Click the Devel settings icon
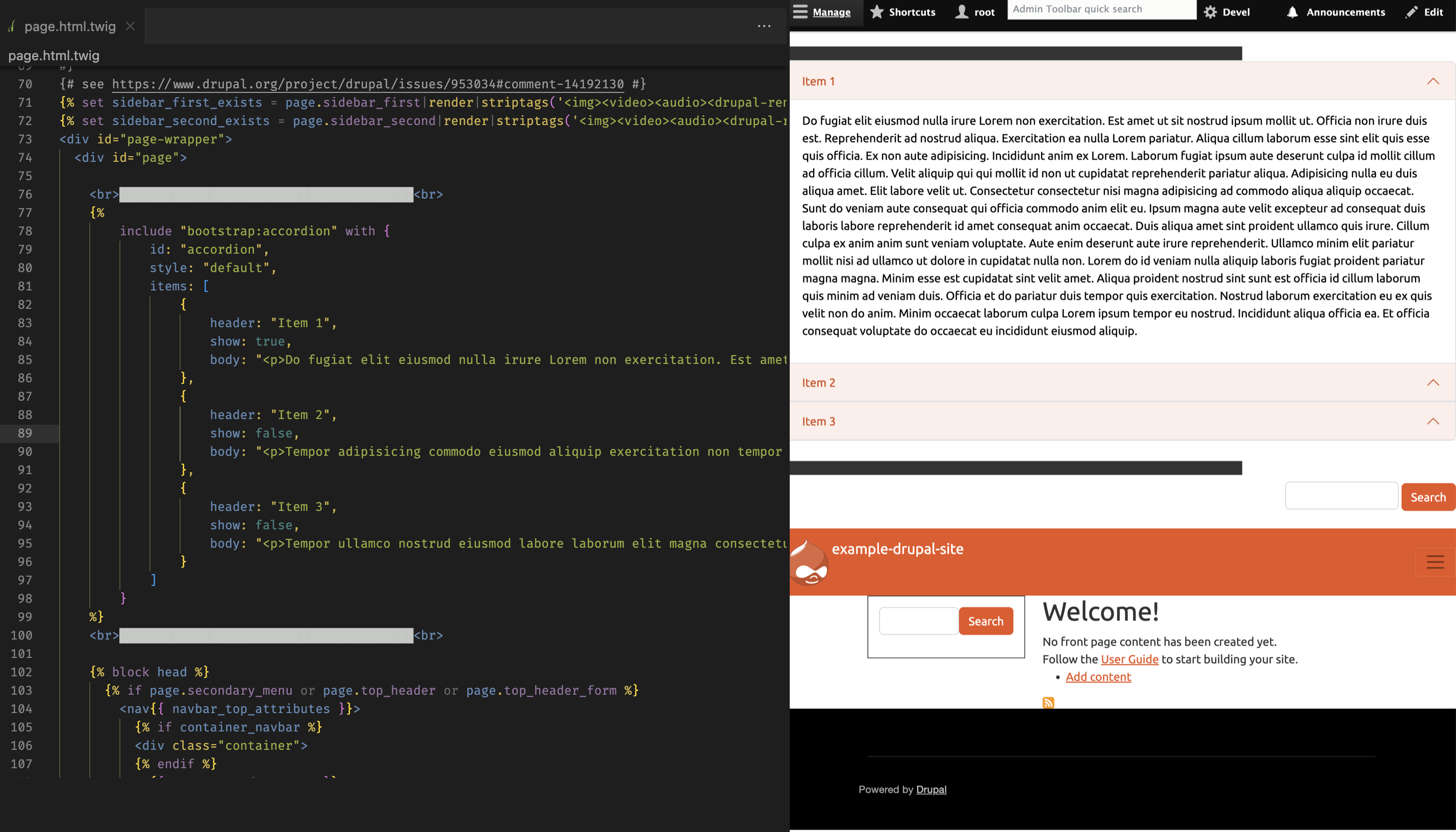 tap(1210, 12)
